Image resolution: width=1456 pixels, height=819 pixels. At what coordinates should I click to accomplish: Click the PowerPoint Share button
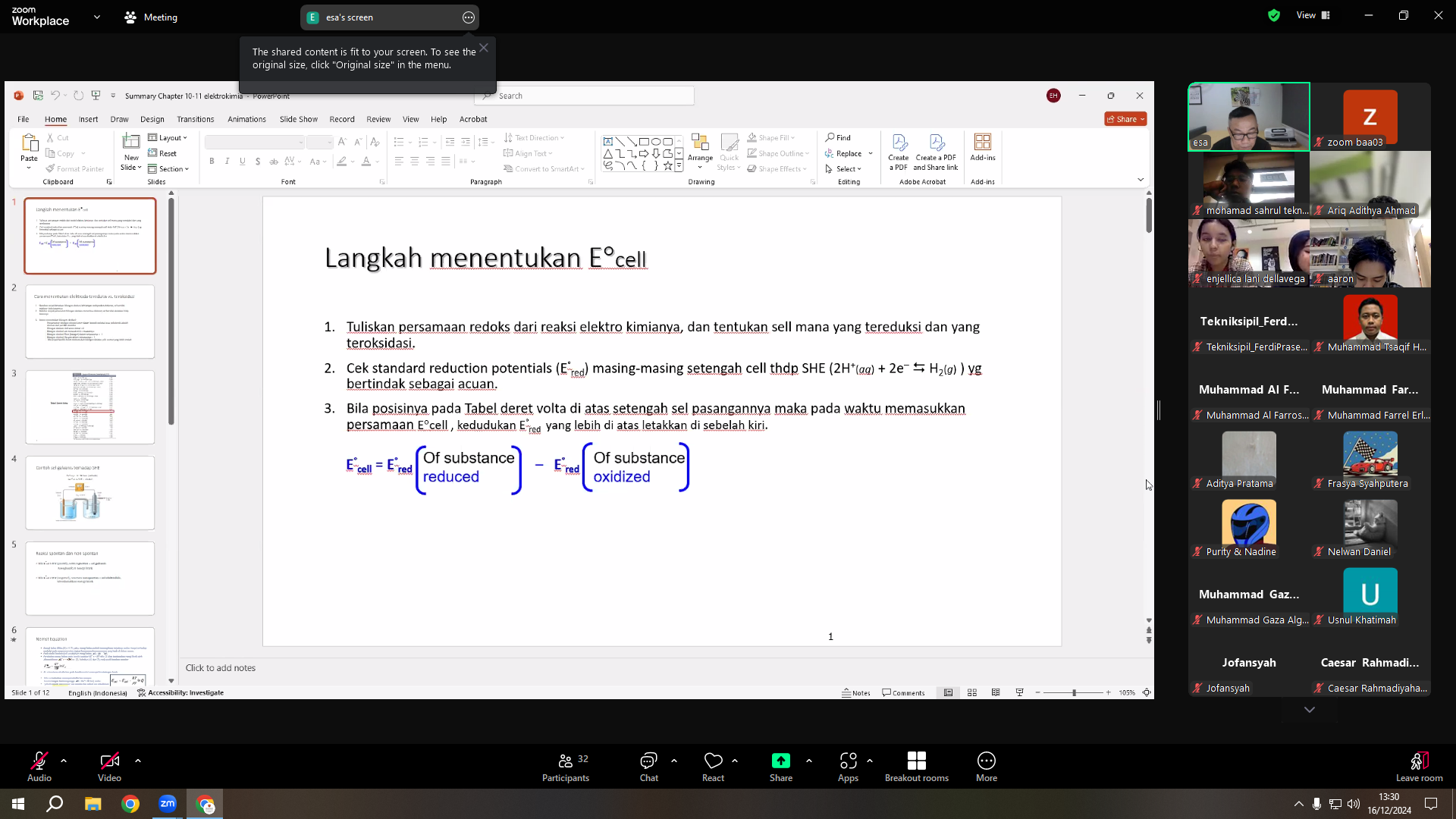click(1125, 119)
